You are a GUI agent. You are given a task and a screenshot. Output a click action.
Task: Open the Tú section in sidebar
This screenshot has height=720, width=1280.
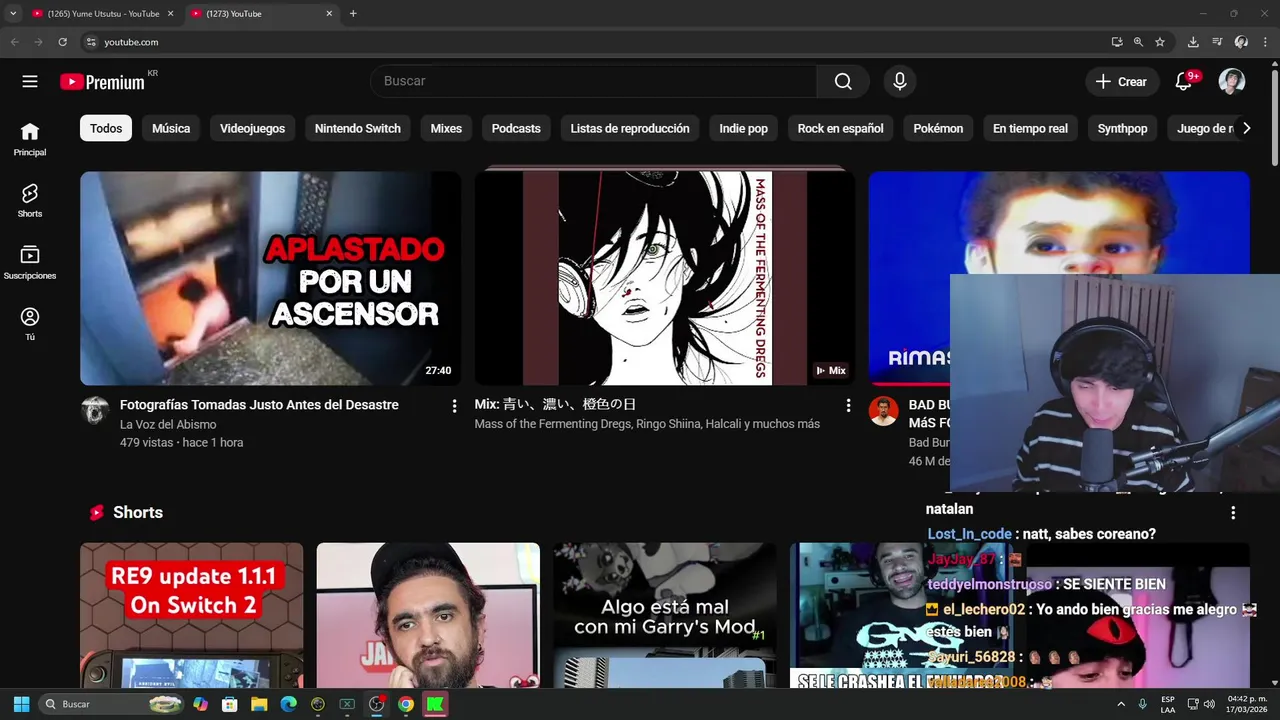click(x=30, y=324)
